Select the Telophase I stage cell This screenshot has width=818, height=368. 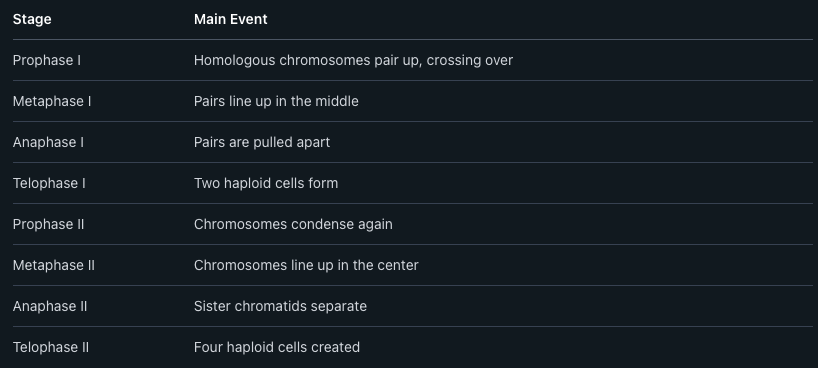(49, 183)
